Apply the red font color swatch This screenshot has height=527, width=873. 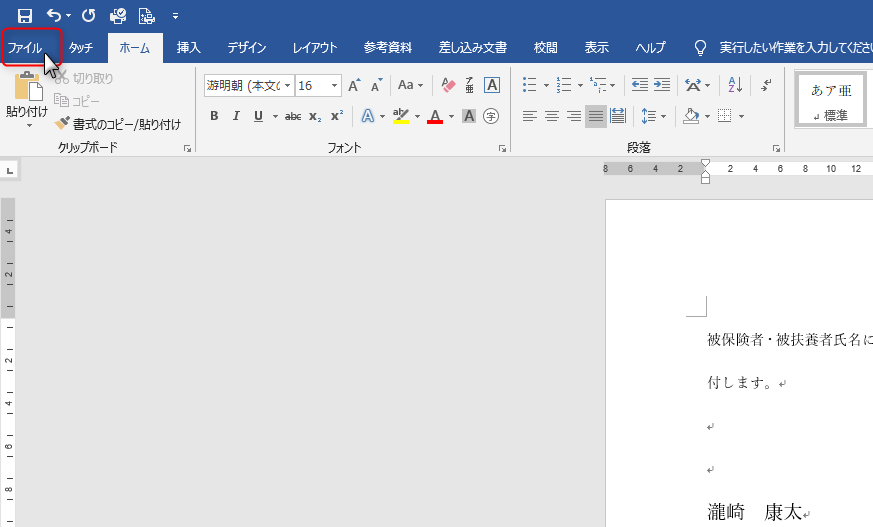click(x=435, y=116)
